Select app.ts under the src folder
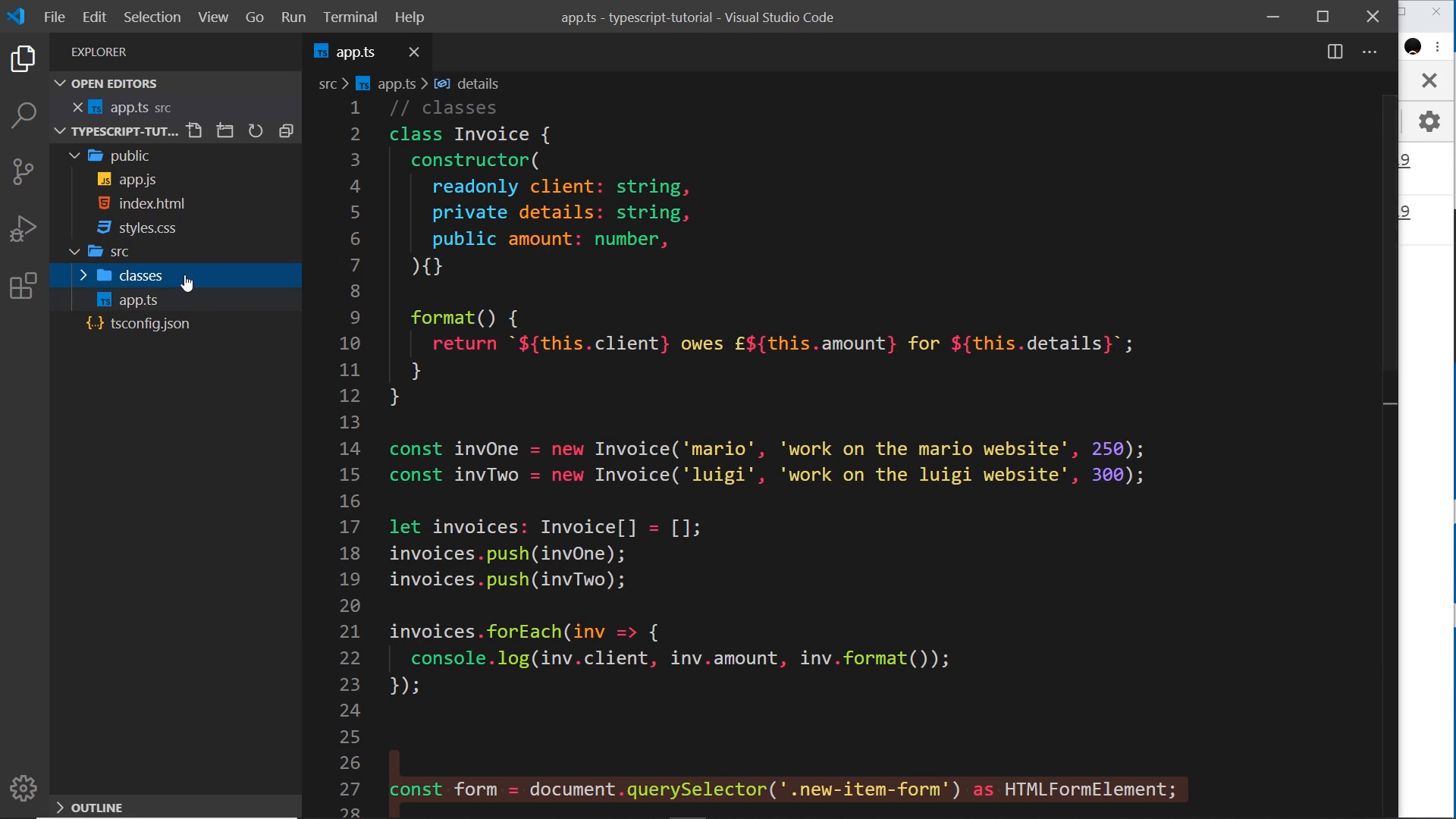This screenshot has height=819, width=1456. (176, 300)
